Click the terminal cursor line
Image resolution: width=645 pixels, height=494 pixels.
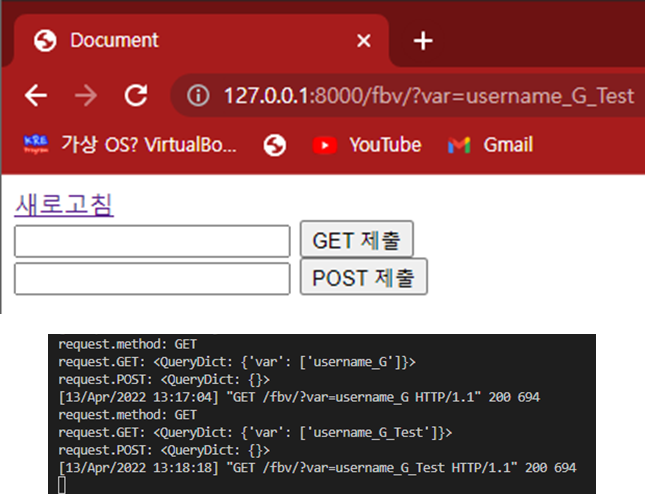62,485
